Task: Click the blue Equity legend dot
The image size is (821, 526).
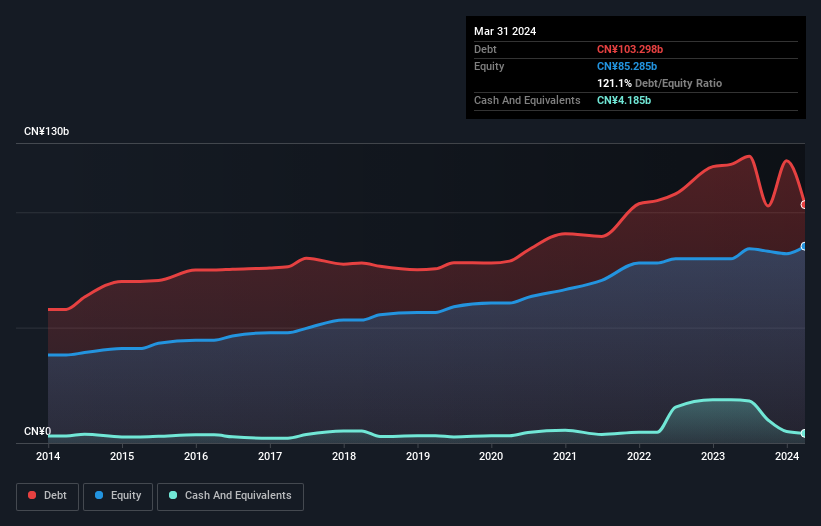Action: click(x=99, y=495)
